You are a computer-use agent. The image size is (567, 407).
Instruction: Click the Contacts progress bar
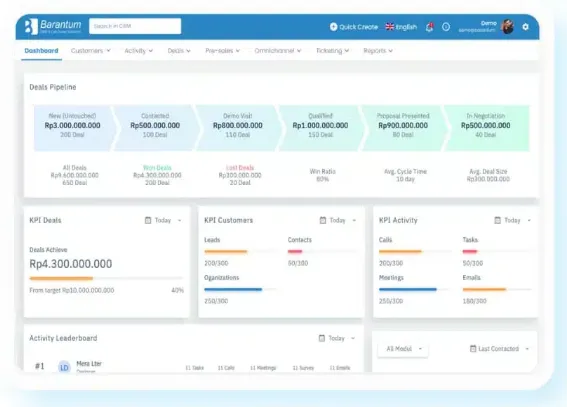(323, 251)
